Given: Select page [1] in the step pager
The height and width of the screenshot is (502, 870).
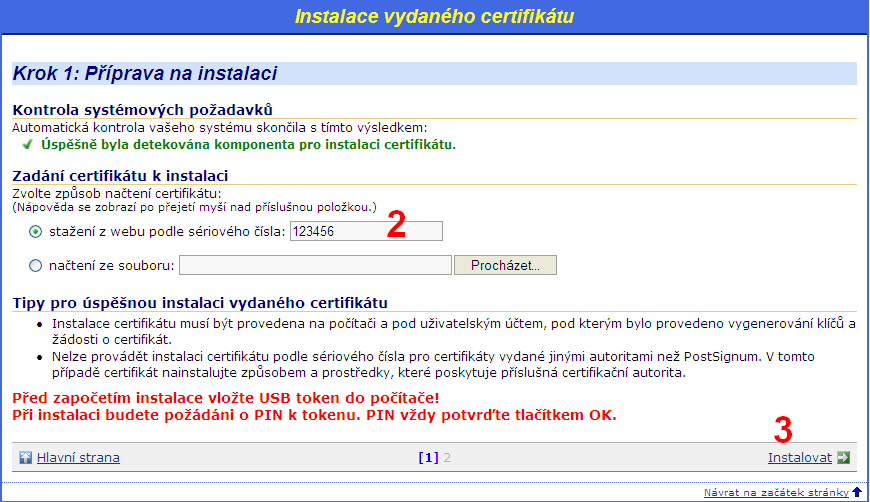Looking at the screenshot, I should point(428,458).
